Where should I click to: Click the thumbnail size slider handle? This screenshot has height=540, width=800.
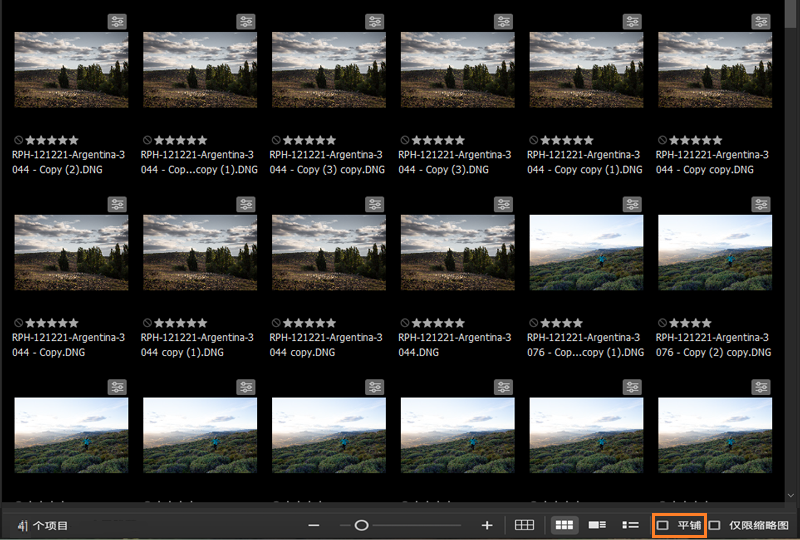point(362,525)
